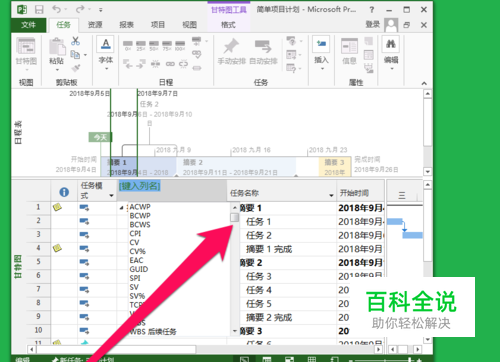Click the Outdent task arrow icon
Image resolution: width=500 pixels, height=362 pixels.
click(x=128, y=64)
